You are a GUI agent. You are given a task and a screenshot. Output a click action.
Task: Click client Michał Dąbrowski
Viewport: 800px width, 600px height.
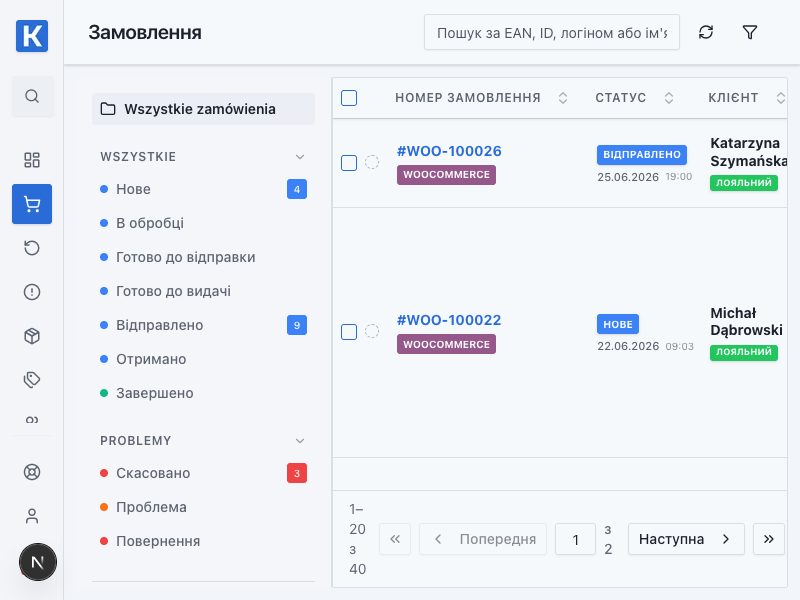(746, 321)
